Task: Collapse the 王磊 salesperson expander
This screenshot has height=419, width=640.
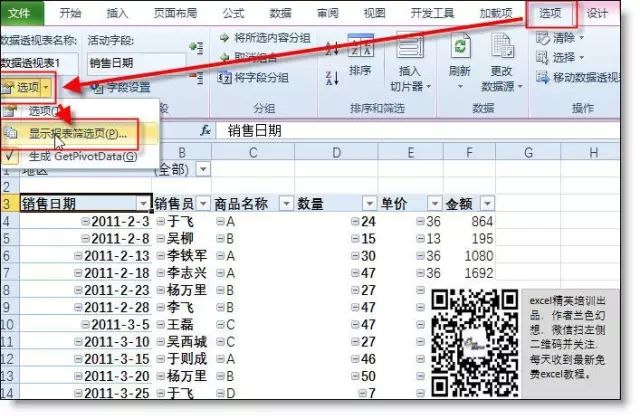Action: 161,324
